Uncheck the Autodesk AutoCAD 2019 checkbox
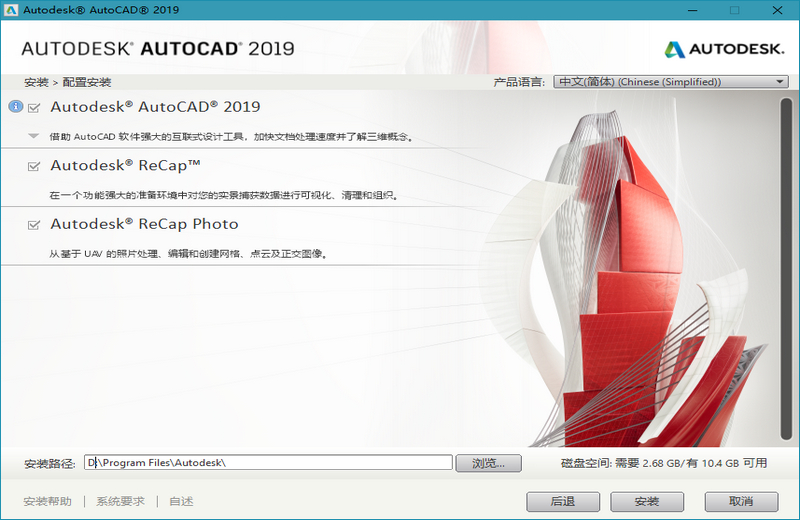This screenshot has width=800, height=520. (35, 107)
